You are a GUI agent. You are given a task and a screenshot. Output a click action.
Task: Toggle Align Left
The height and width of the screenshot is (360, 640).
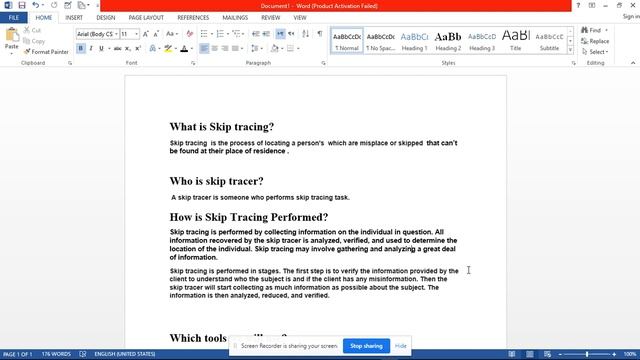(204, 49)
